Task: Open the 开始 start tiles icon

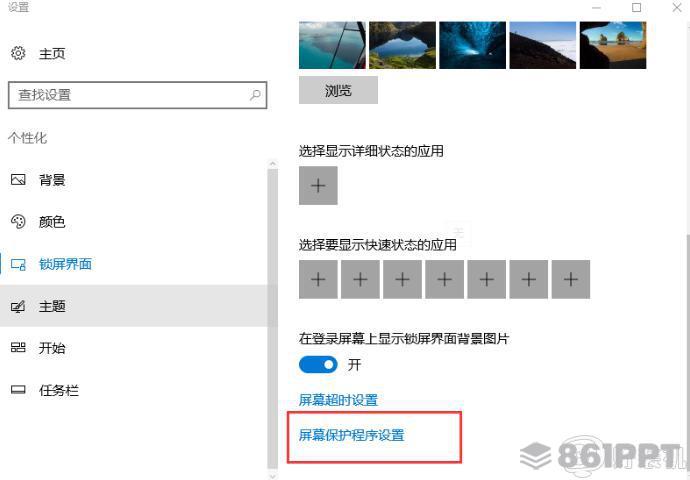Action: [18, 348]
